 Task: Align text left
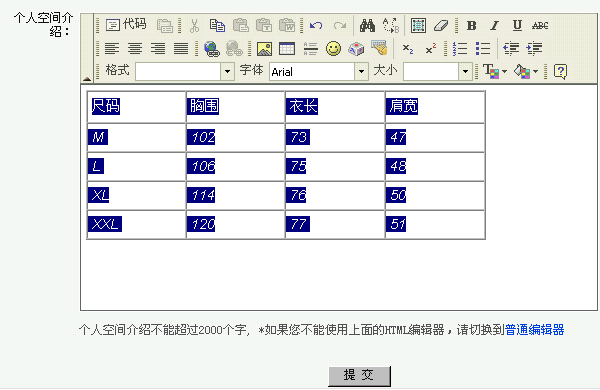click(x=112, y=49)
